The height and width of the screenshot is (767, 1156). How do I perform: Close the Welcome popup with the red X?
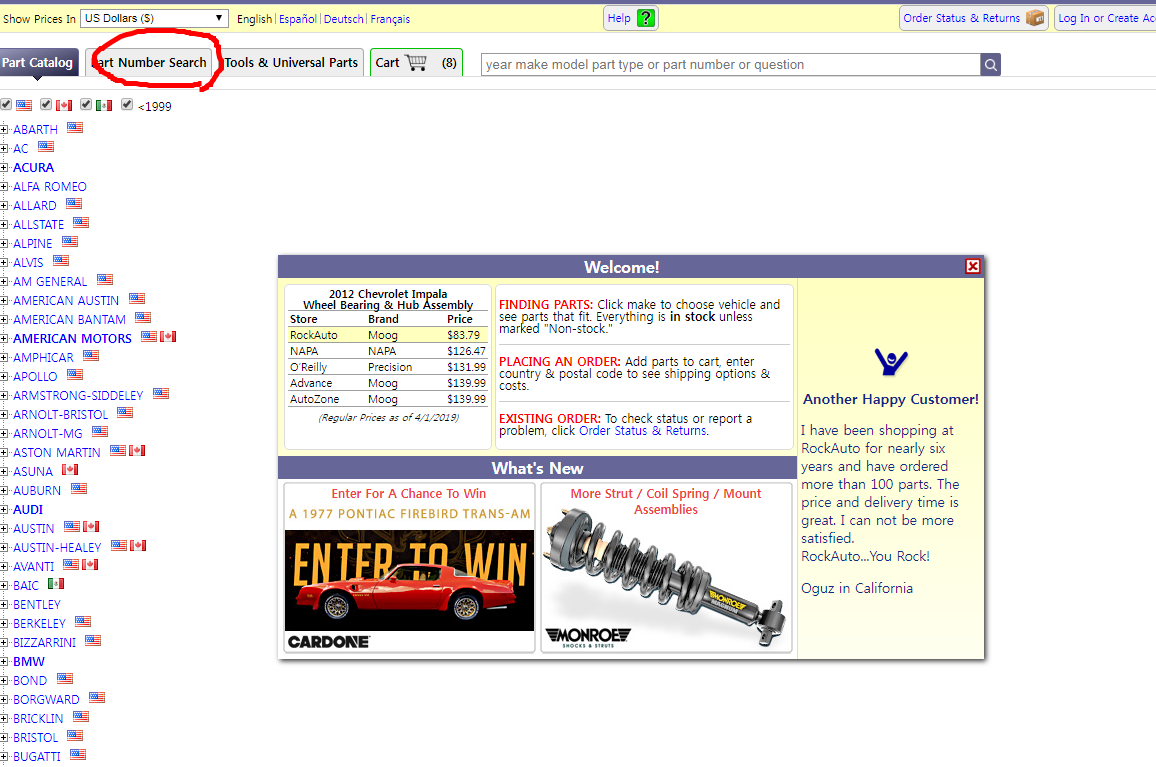pos(972,266)
